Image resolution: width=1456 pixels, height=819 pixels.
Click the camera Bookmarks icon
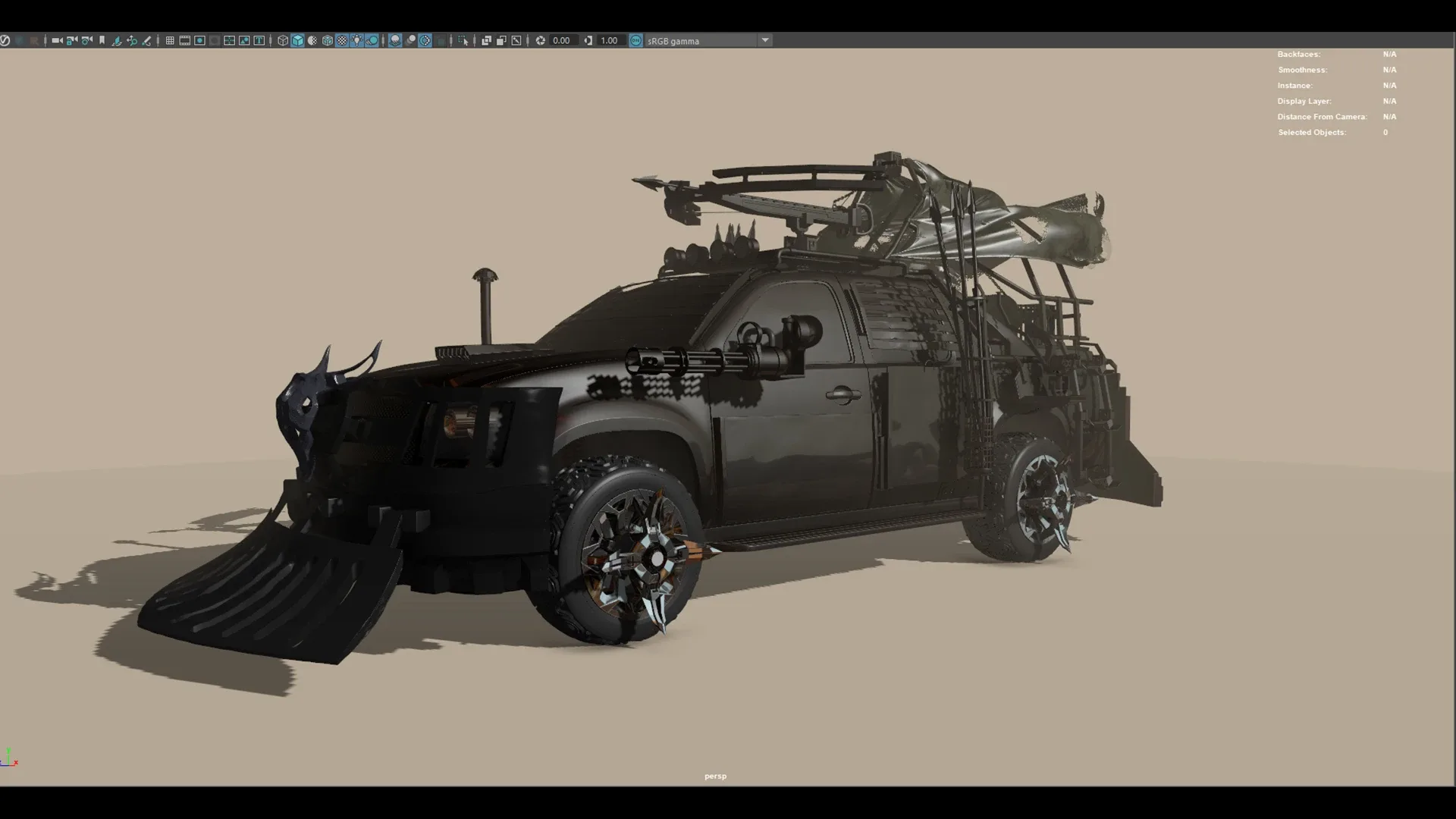102,40
